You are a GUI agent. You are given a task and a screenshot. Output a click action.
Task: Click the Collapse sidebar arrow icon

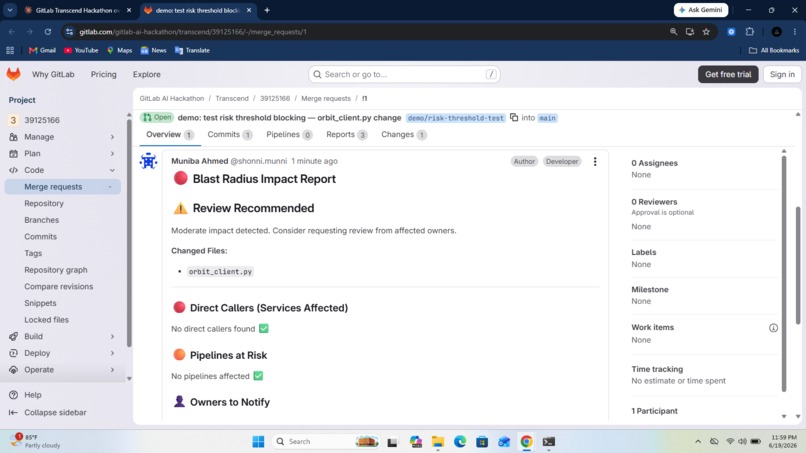13,412
